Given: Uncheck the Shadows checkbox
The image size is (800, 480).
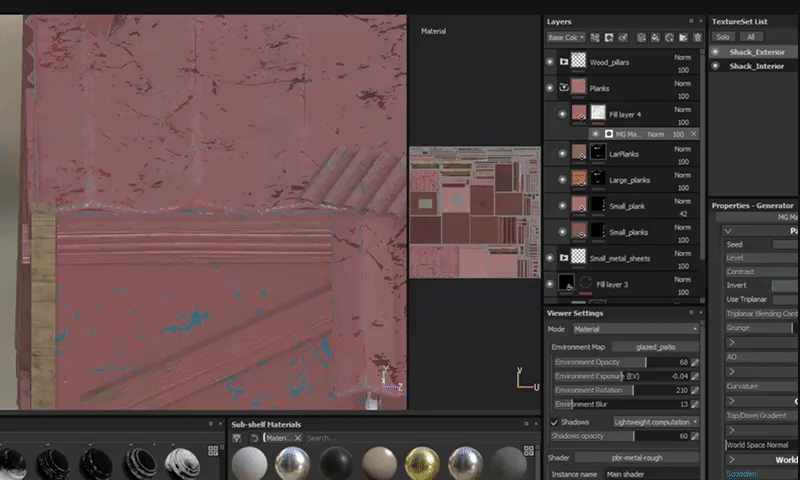Looking at the screenshot, I should pyautogui.click(x=554, y=422).
